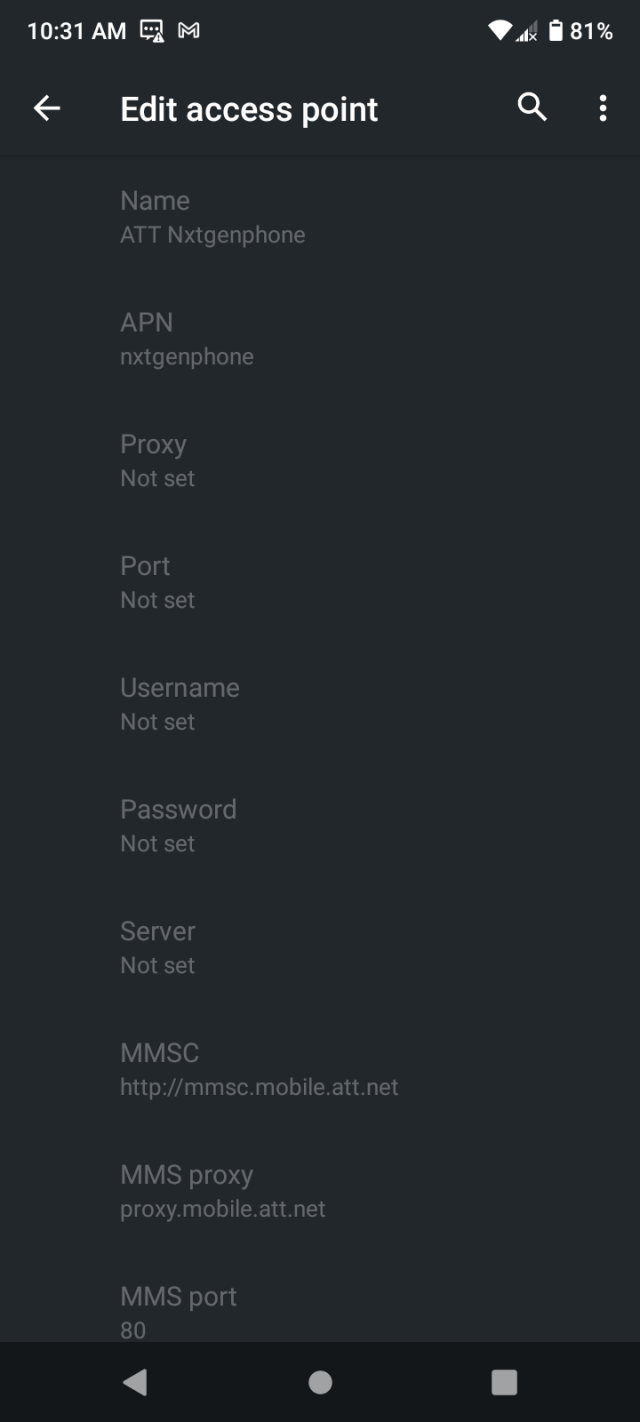Screen dimensions: 640x1422
Task: Tap the battery status icon
Action: click(556, 31)
